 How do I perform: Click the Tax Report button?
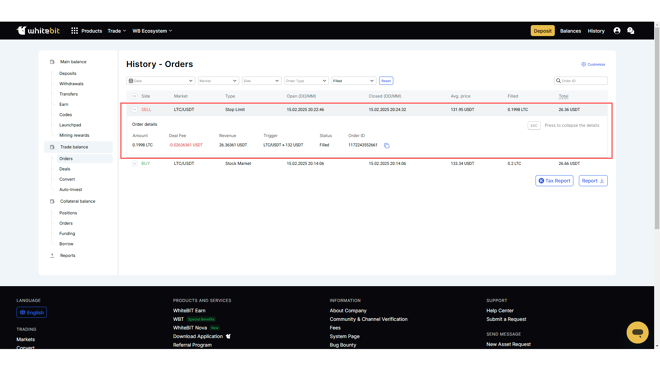[x=554, y=181]
